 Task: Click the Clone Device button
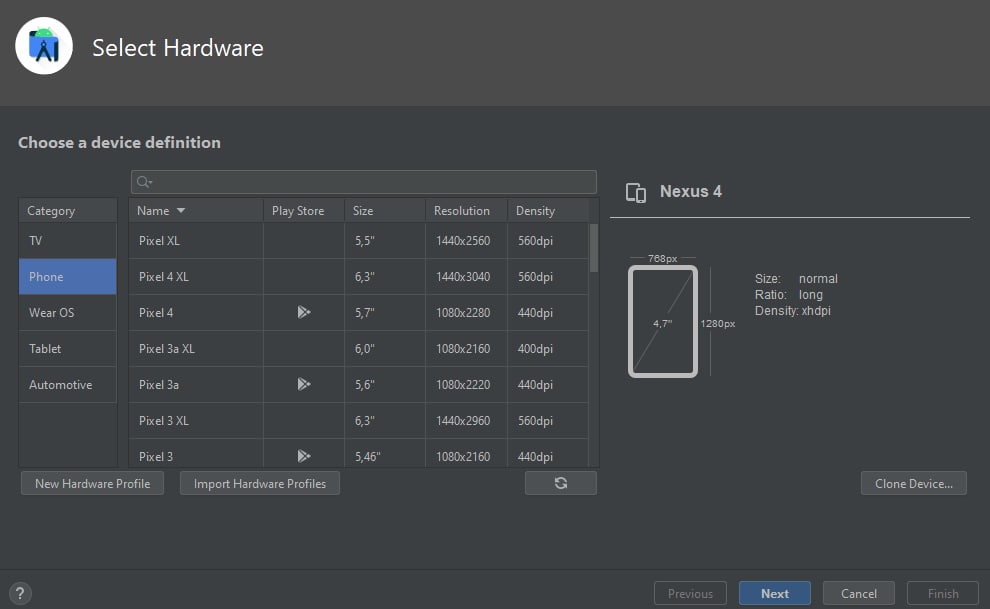[914, 483]
